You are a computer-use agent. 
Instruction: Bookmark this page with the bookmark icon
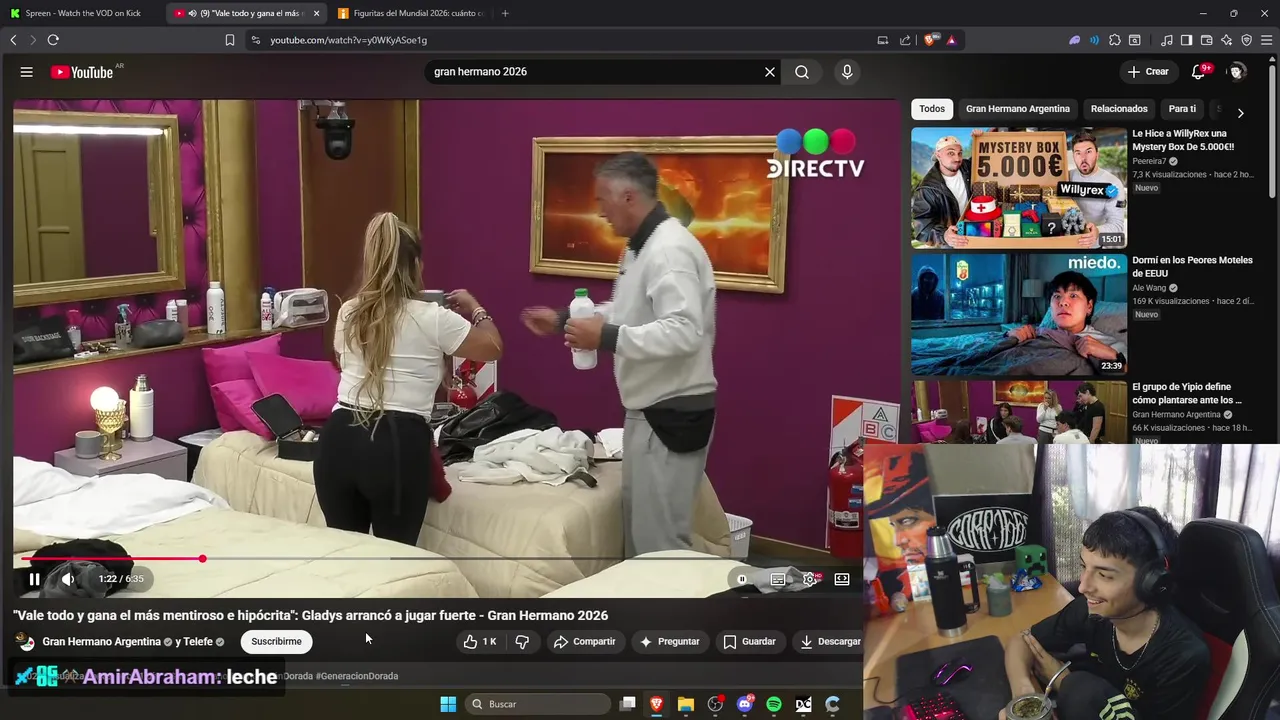[230, 40]
